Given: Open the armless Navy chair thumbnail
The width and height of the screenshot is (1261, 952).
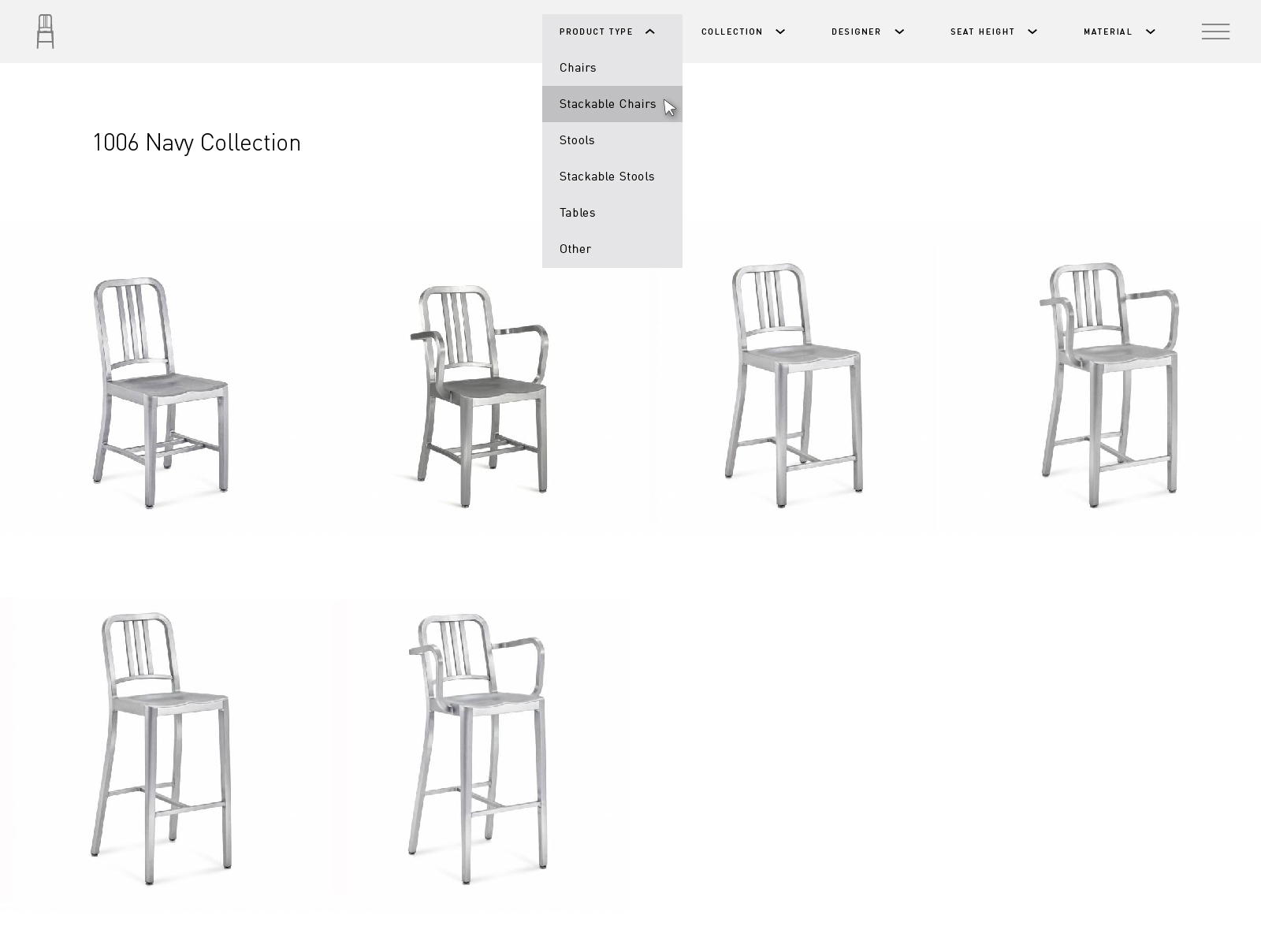Looking at the screenshot, I should (x=161, y=392).
